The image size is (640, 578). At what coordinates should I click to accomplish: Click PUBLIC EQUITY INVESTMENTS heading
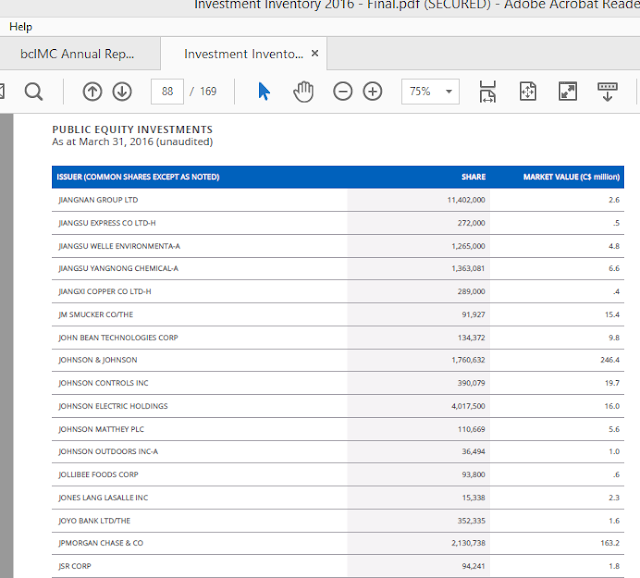[132, 130]
